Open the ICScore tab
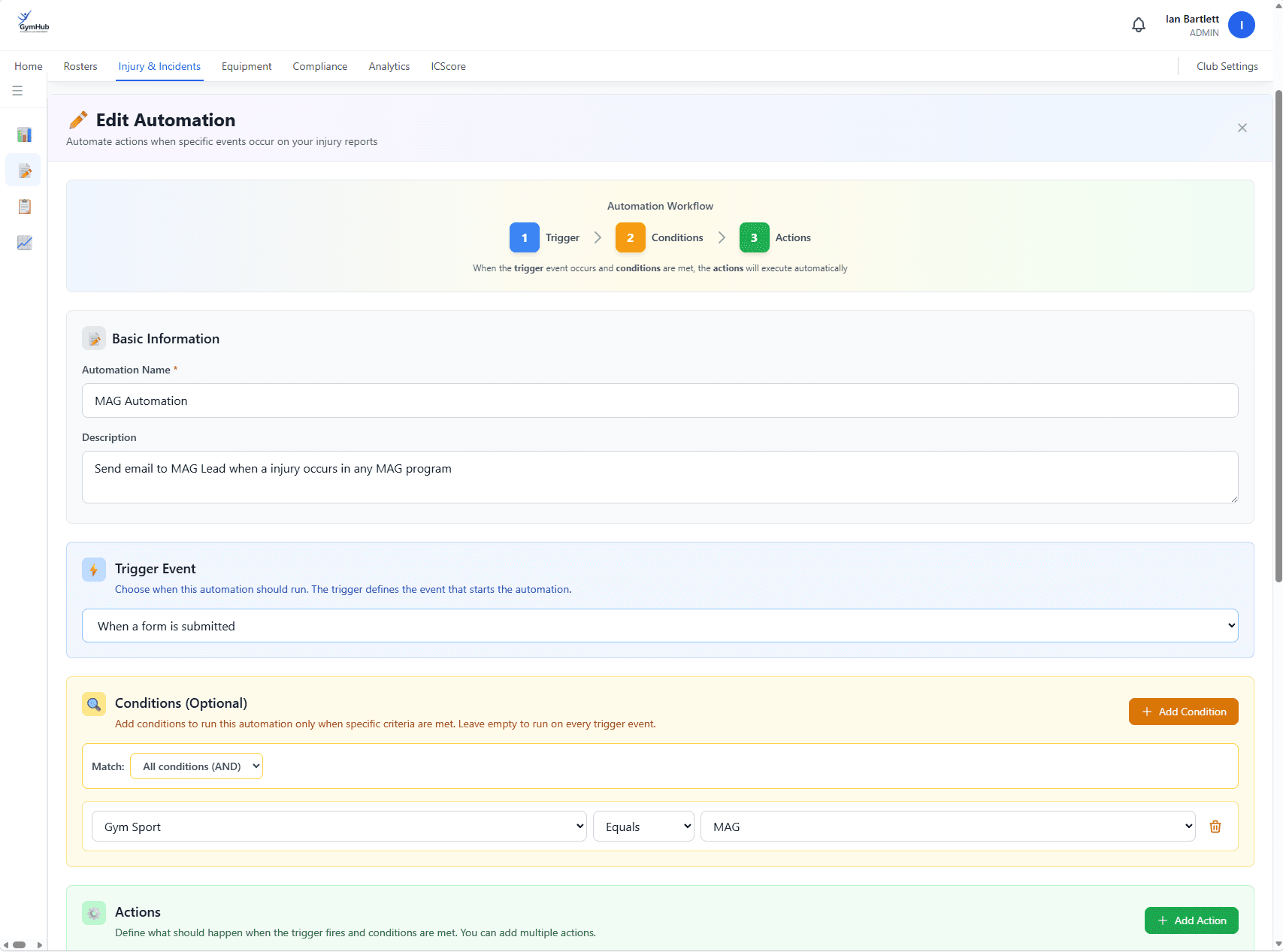Viewport: 1283px width, 952px height. [x=449, y=66]
